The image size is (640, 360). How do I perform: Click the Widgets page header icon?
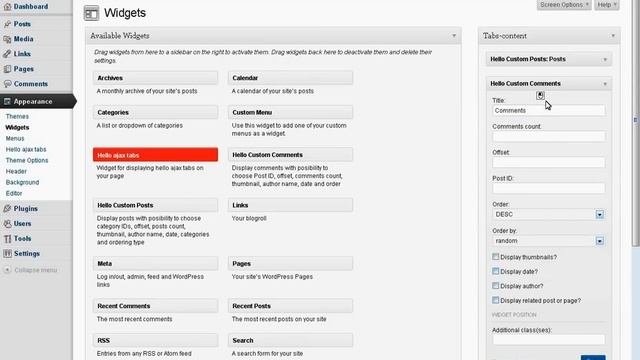[91, 13]
